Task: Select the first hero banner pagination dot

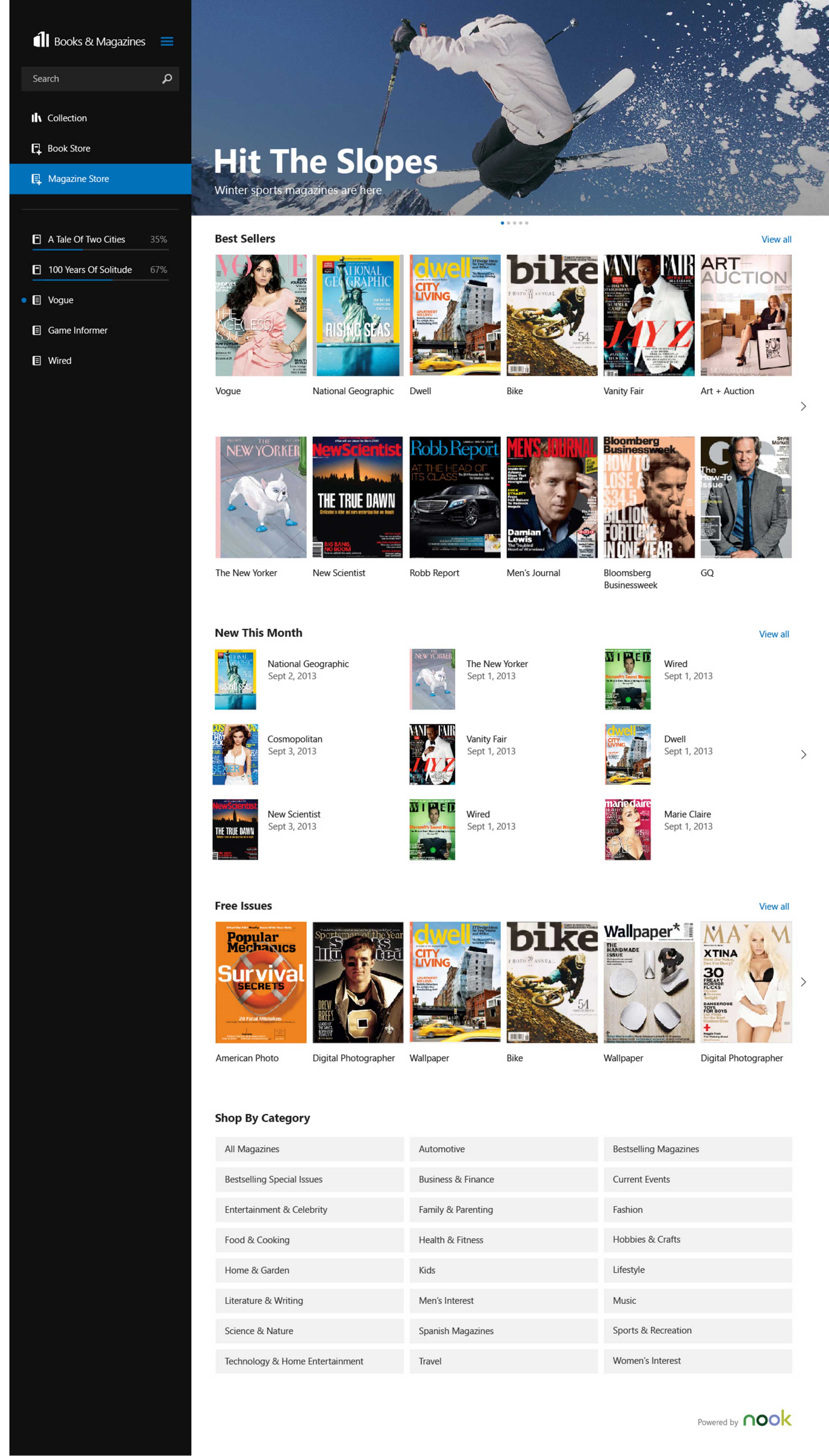Action: pos(502,223)
